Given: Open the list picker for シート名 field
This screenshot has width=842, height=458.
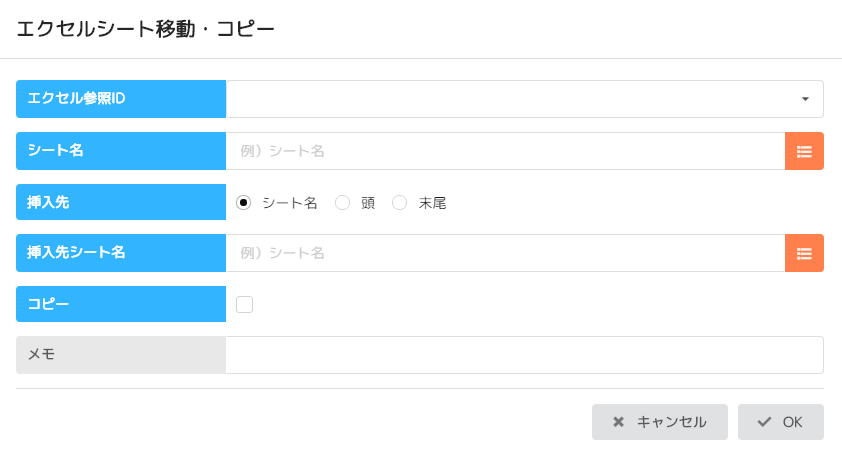Looking at the screenshot, I should point(804,151).
